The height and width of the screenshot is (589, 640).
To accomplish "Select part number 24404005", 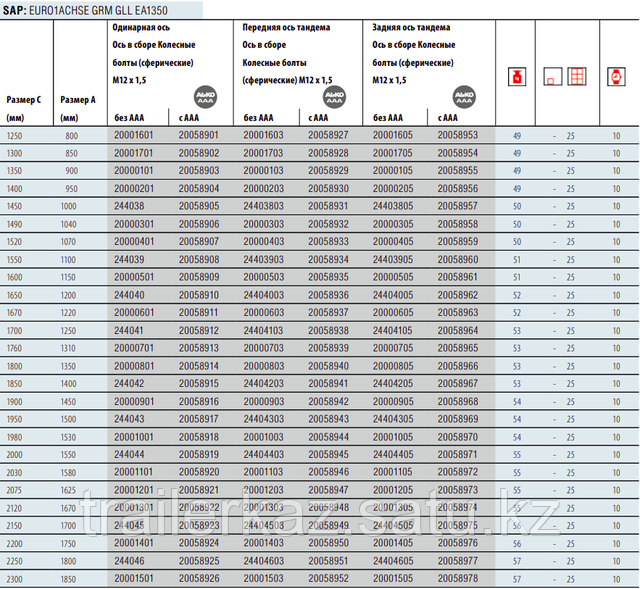I will tap(393, 295).
